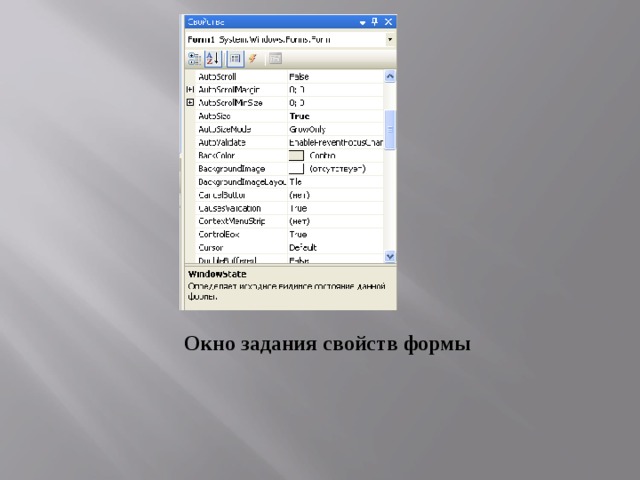Switch to the Categorized view icon
Viewport: 640px width, 480px height.
pos(194,58)
